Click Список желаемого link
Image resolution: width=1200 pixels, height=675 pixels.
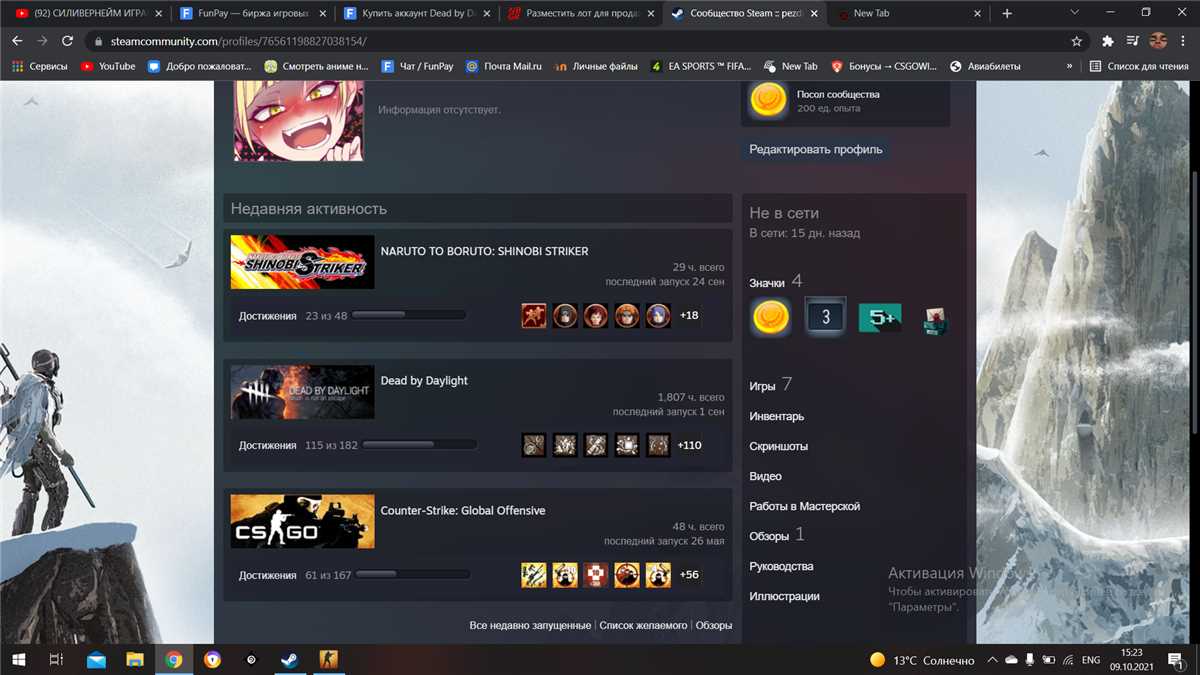pyautogui.click(x=643, y=625)
